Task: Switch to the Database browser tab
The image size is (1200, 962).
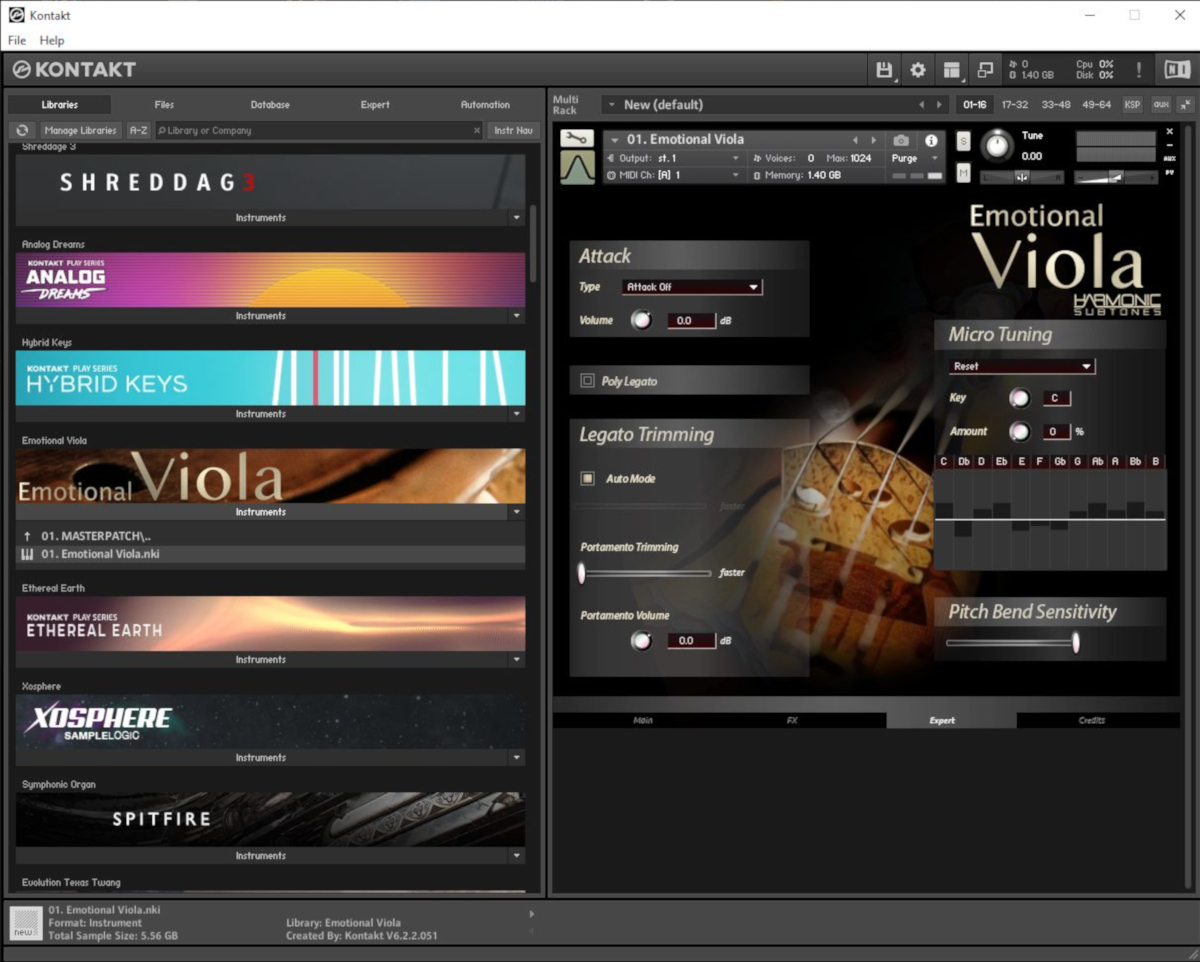Action: click(270, 104)
